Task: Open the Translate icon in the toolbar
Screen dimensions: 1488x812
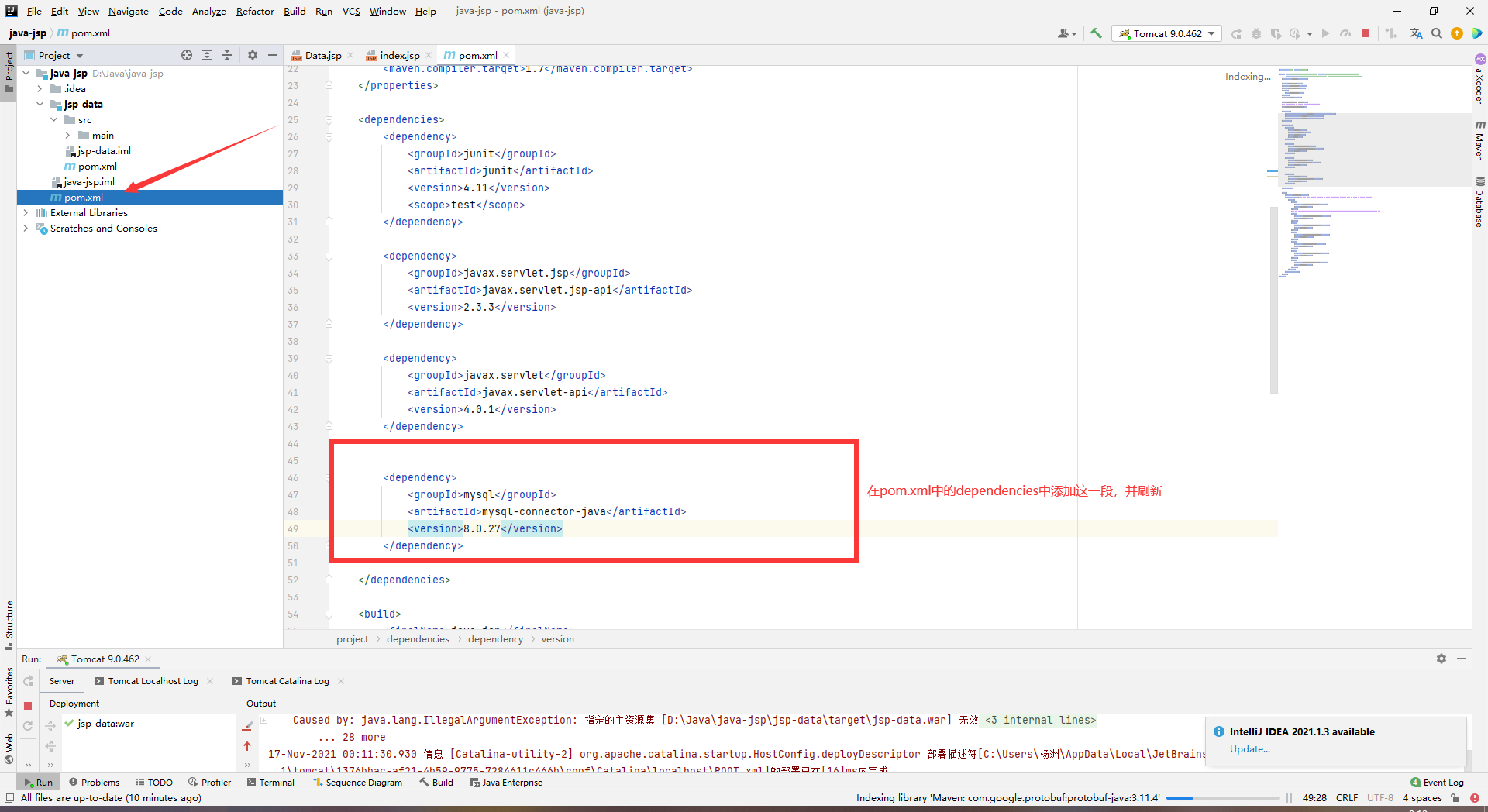Action: click(x=1416, y=33)
